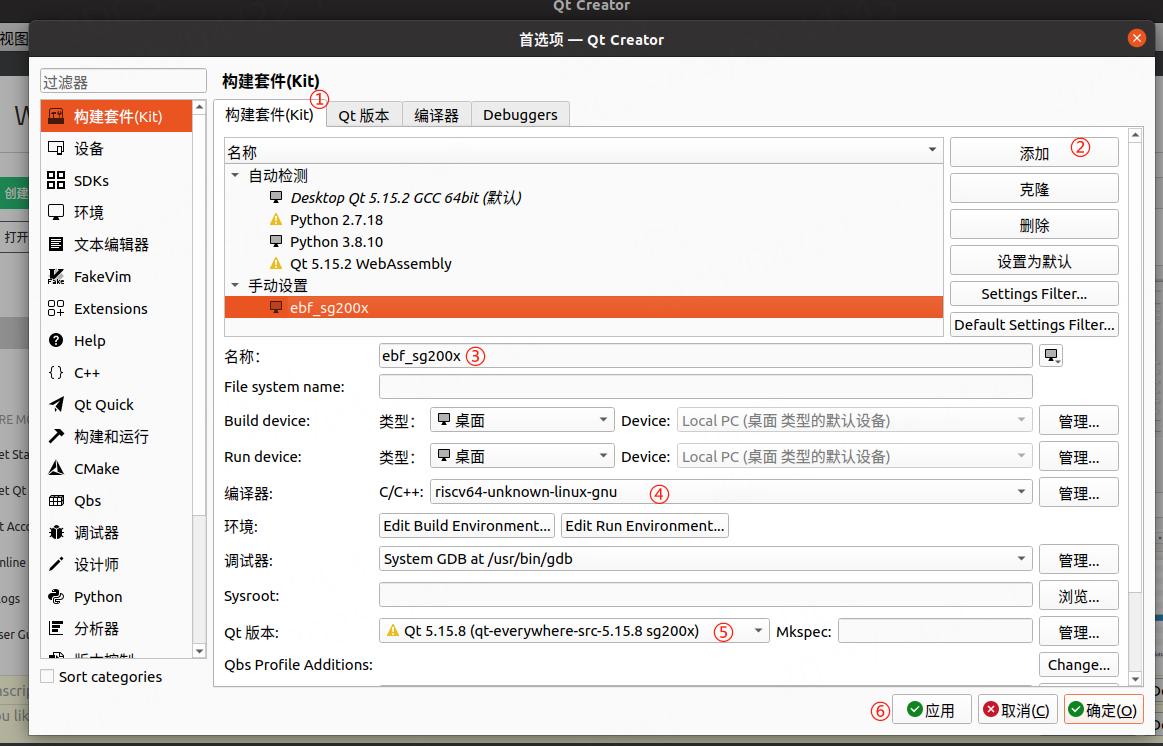Click 浏览... next to Sysroot
Screen dimensions: 1163x746
[1078, 595]
